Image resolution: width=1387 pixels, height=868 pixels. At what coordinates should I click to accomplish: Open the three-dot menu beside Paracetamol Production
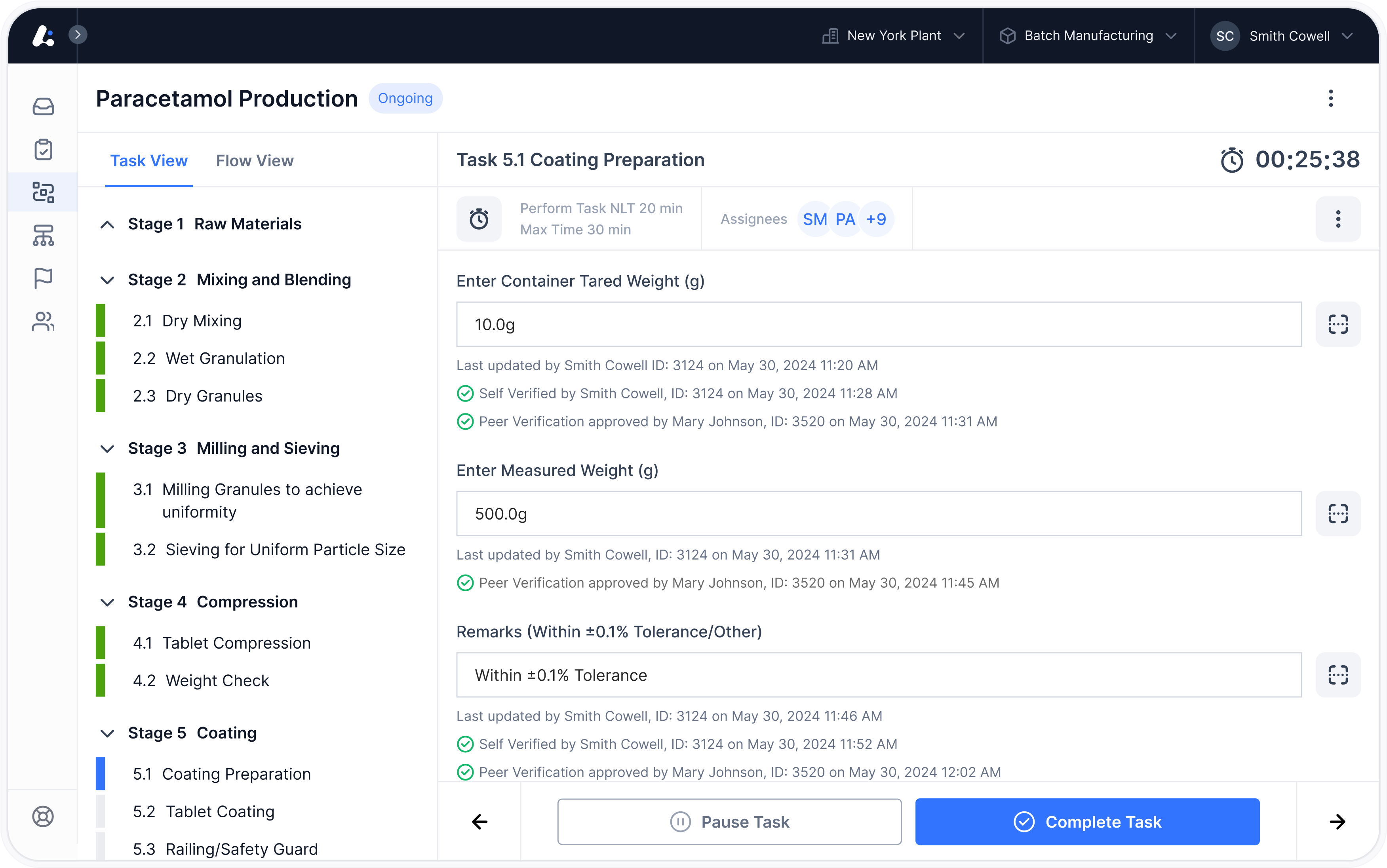coord(1331,99)
